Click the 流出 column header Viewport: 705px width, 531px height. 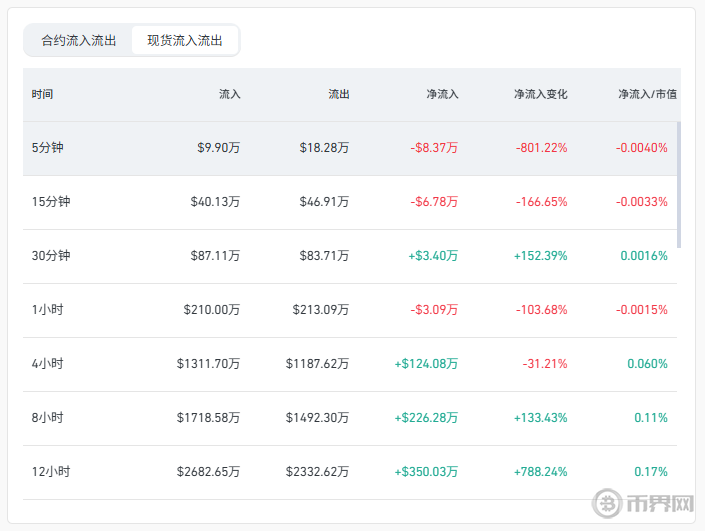339,94
